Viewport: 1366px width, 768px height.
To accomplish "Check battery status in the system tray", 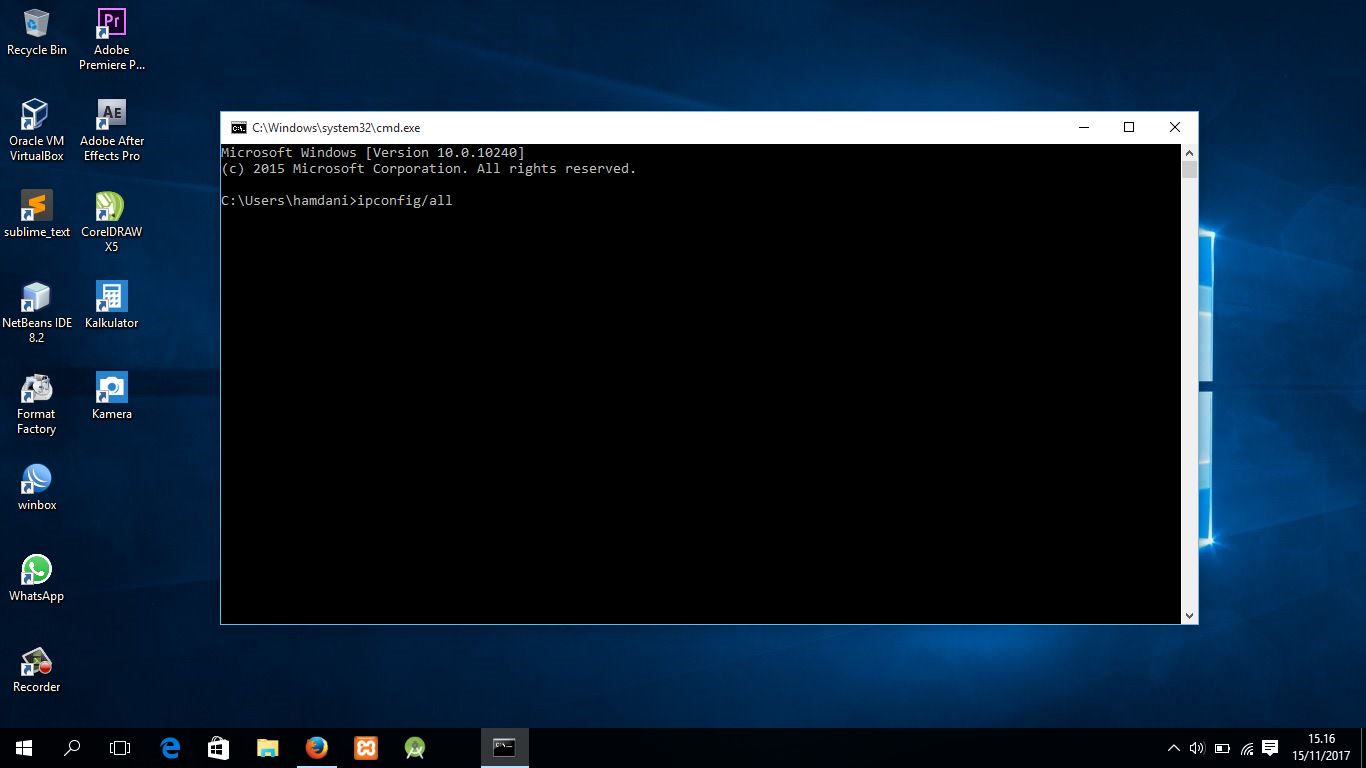I will coord(1222,747).
